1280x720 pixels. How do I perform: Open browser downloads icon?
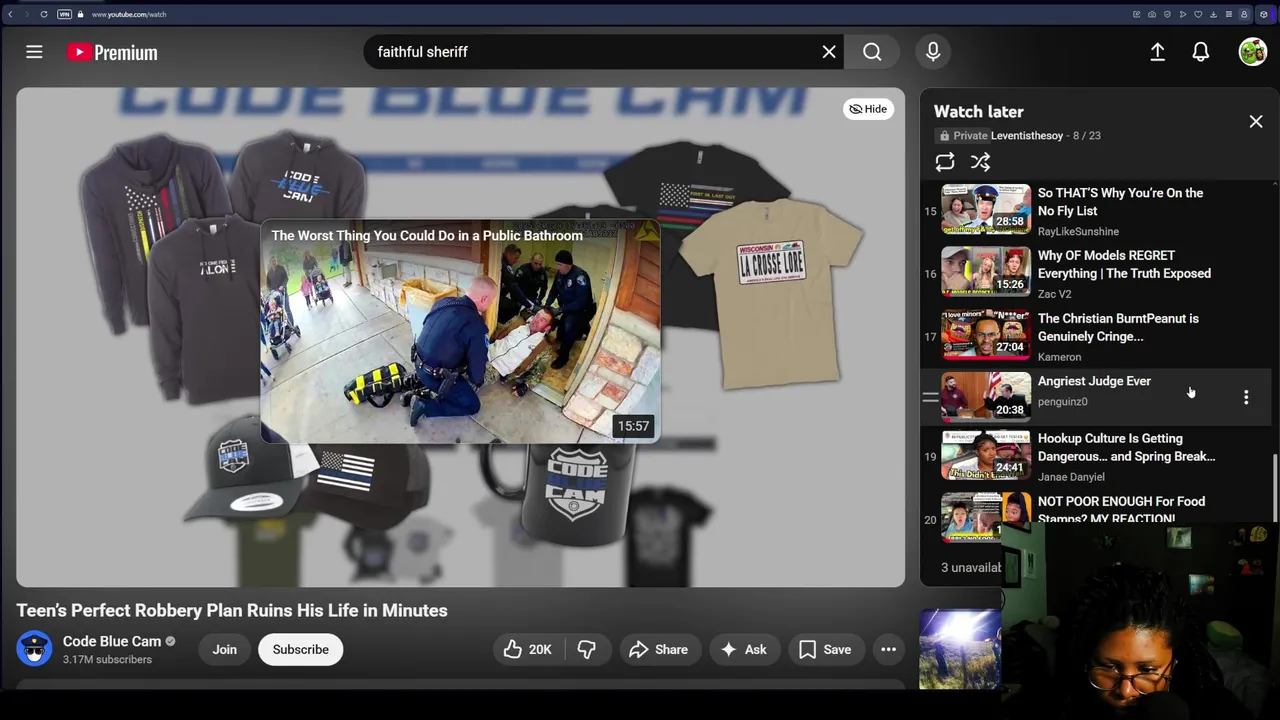pos(1213,14)
